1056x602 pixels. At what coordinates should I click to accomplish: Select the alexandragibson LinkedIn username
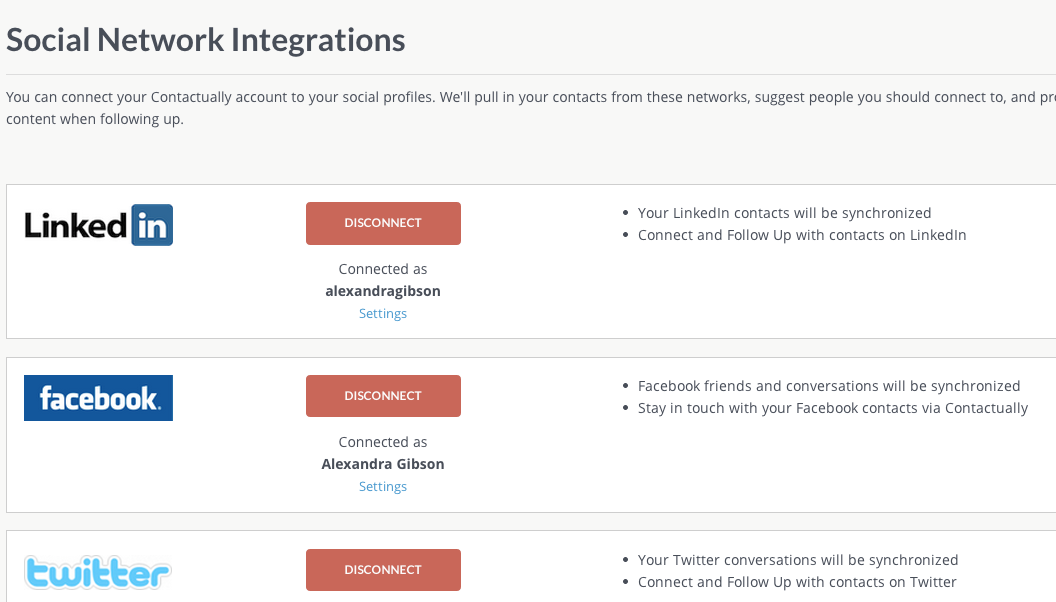tap(383, 291)
